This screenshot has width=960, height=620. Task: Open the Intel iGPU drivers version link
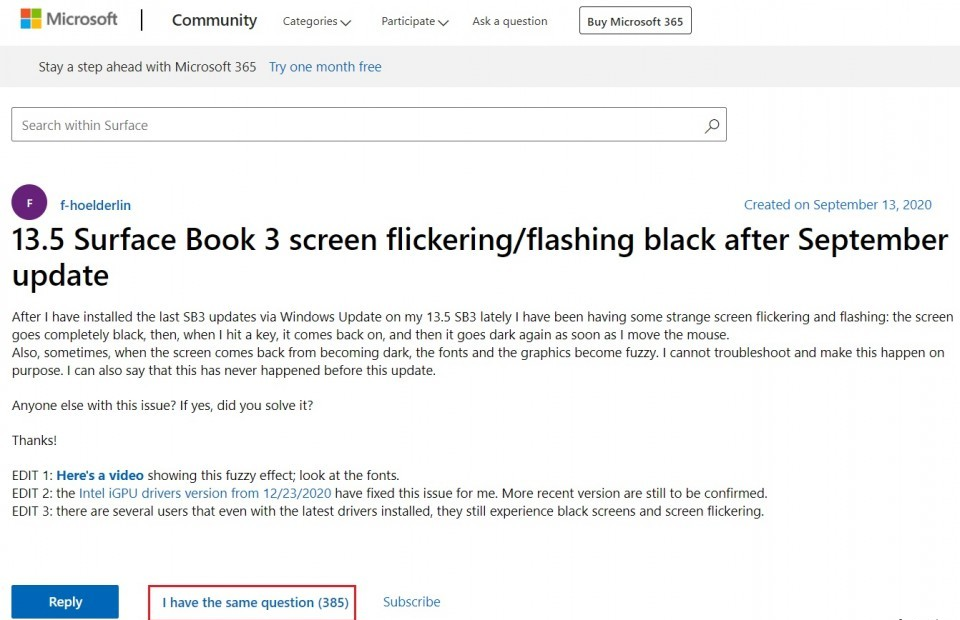pos(205,493)
